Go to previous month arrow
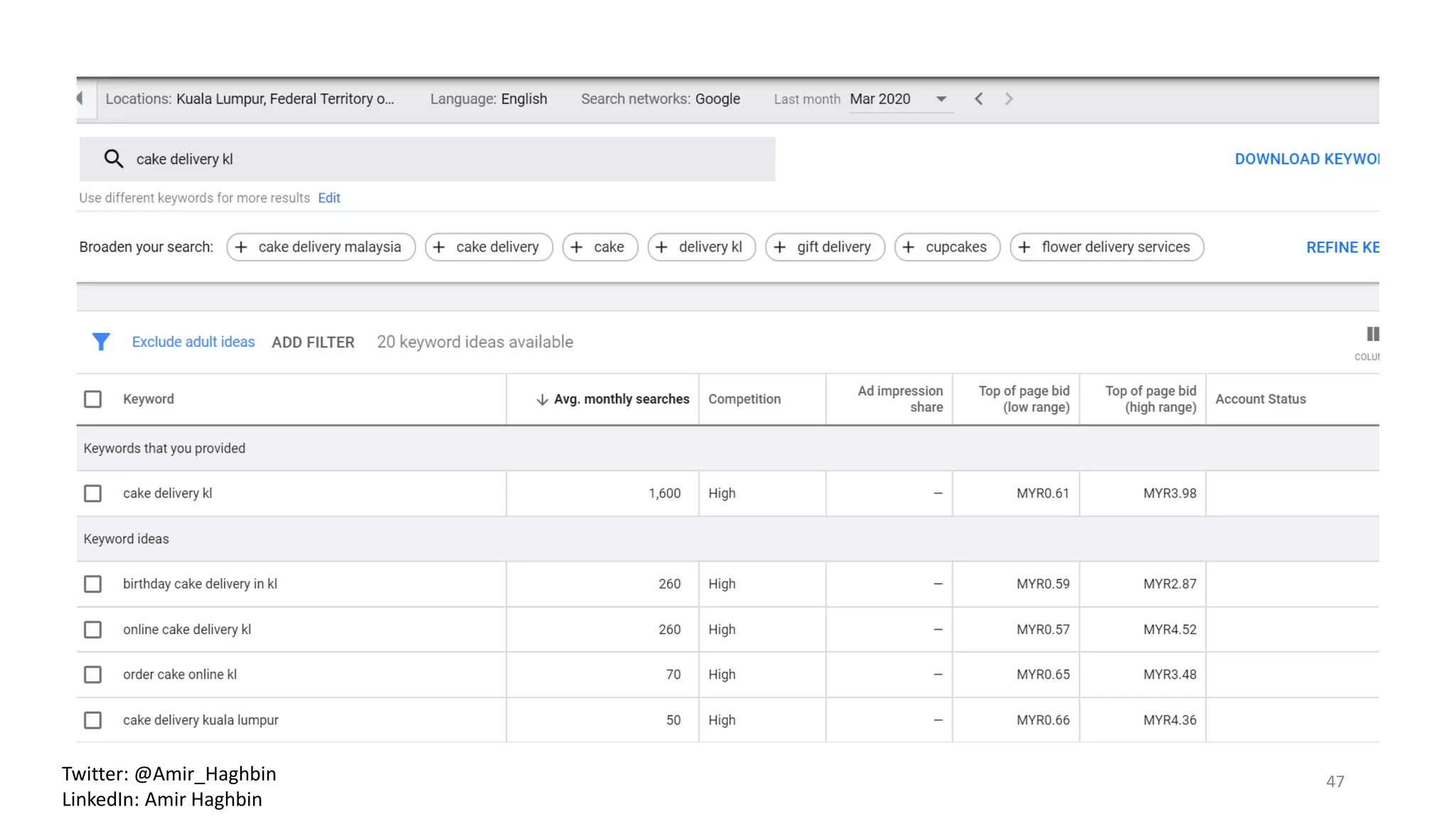This screenshot has width=1456, height=819. coord(979,99)
